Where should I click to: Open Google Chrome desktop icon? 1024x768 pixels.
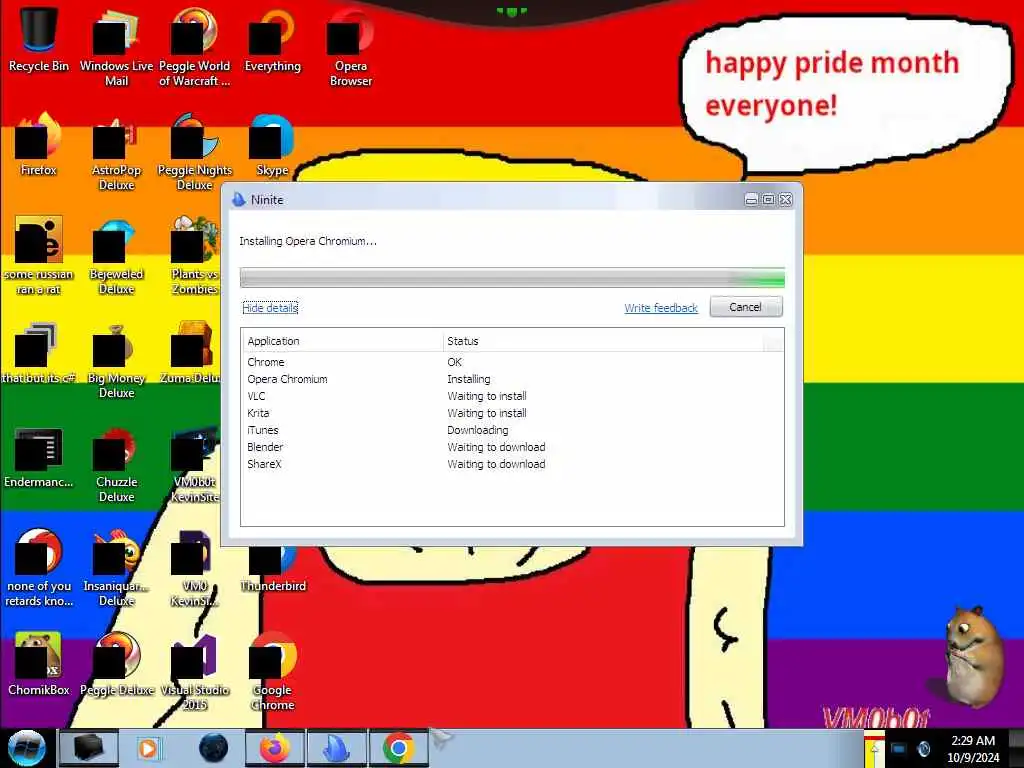(x=273, y=671)
